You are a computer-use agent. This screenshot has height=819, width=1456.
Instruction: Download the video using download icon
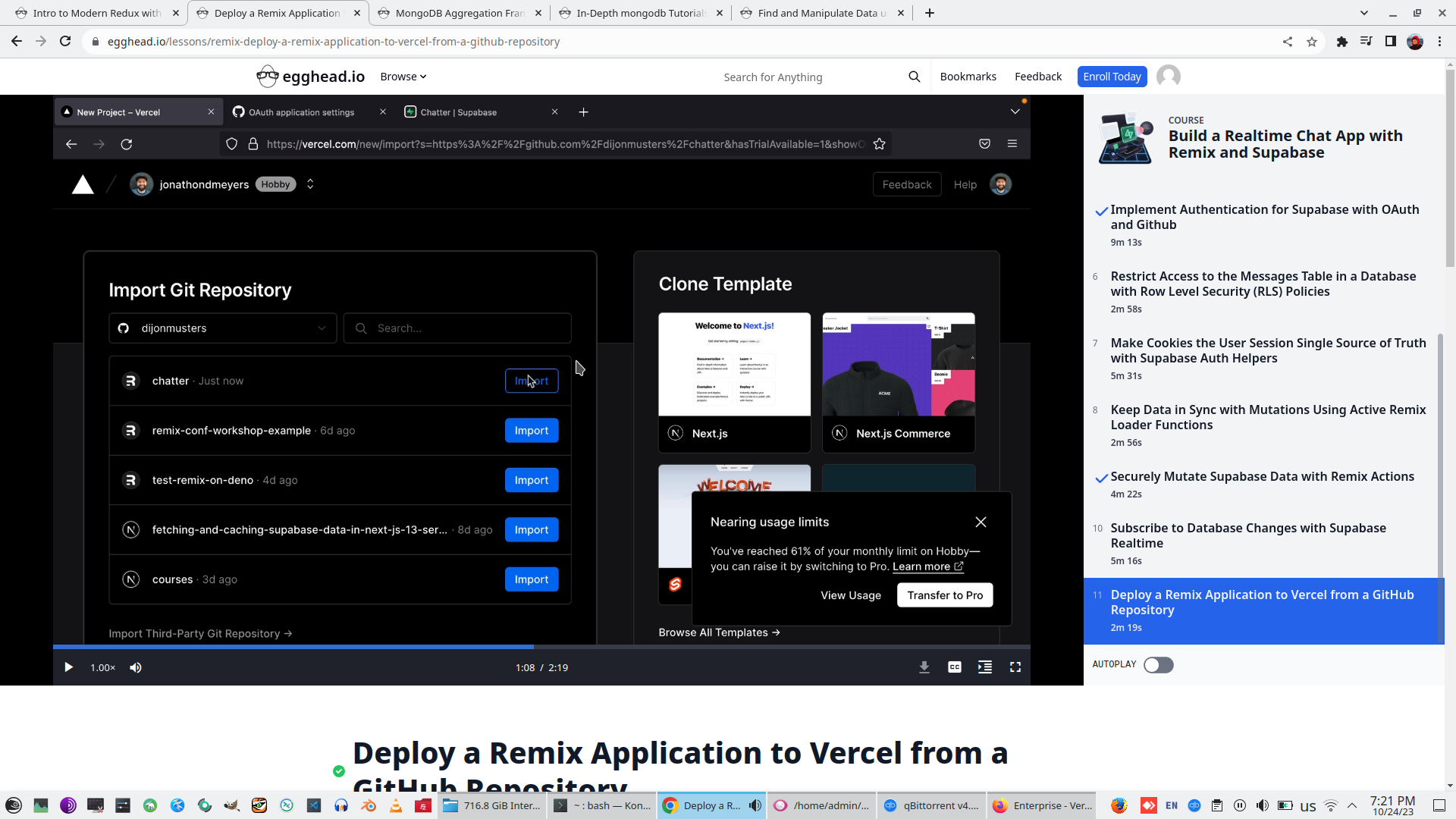tap(924, 667)
